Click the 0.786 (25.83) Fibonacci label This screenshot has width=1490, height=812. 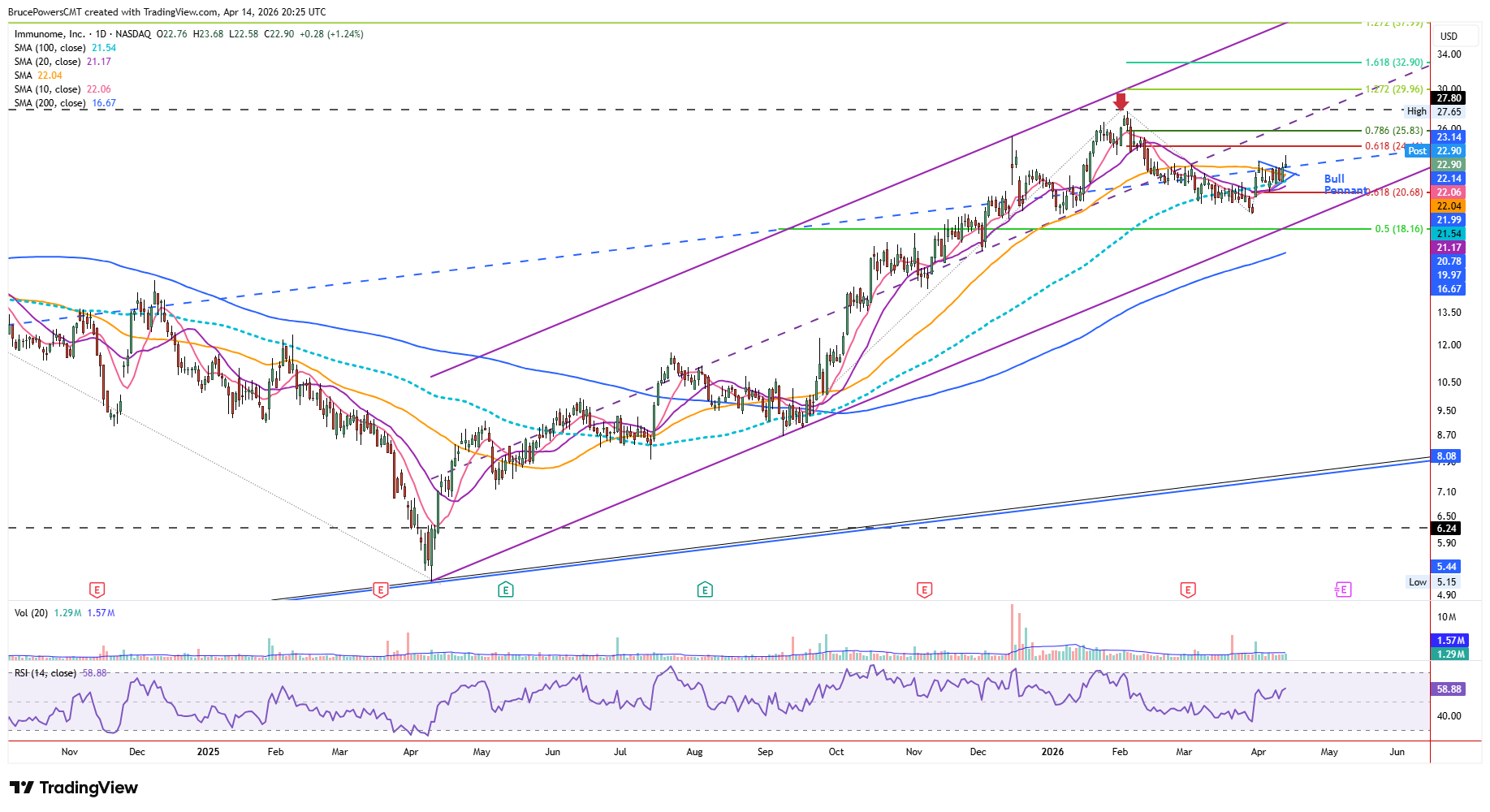[1394, 131]
